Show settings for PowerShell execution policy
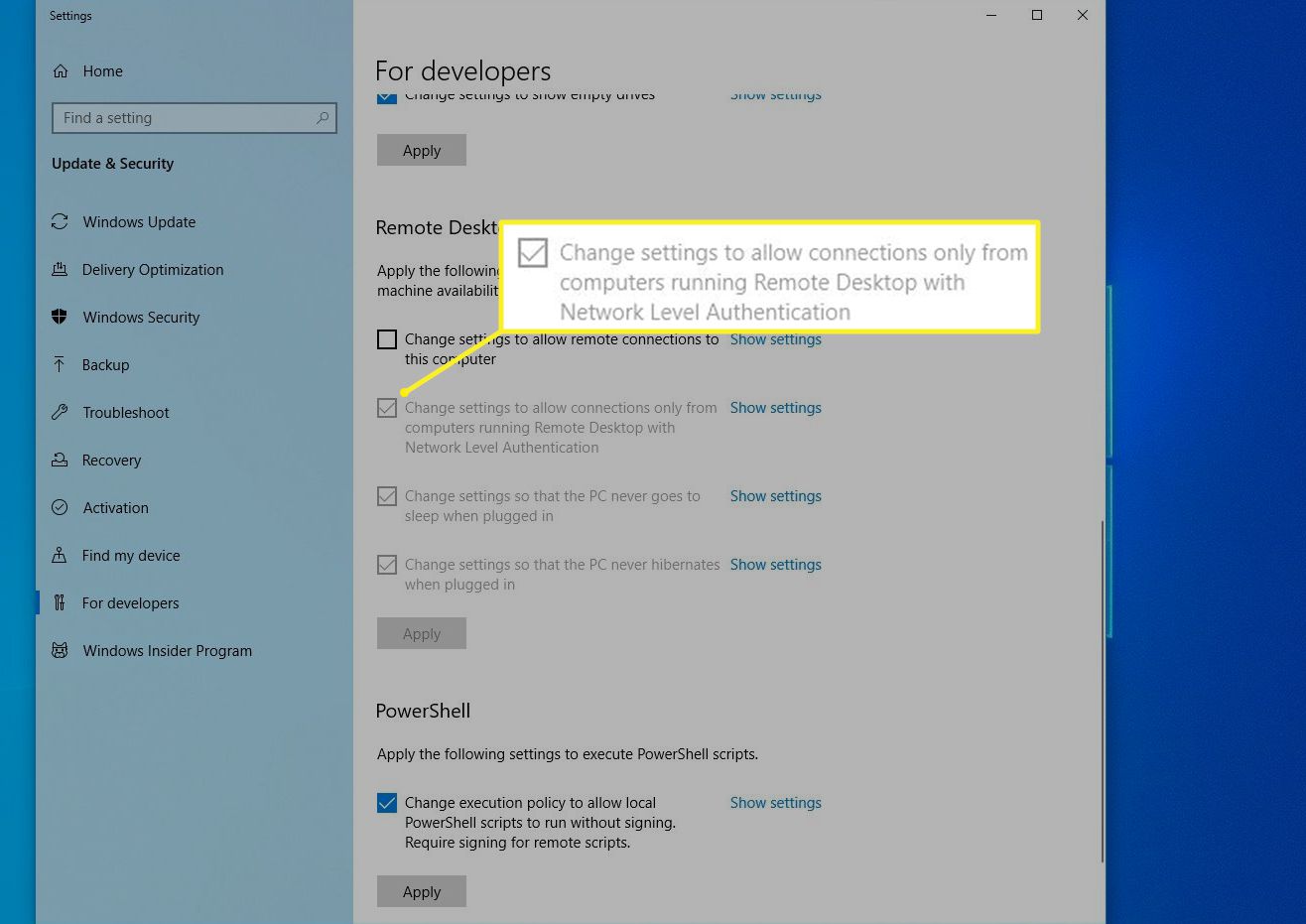This screenshot has width=1306, height=924. point(776,803)
